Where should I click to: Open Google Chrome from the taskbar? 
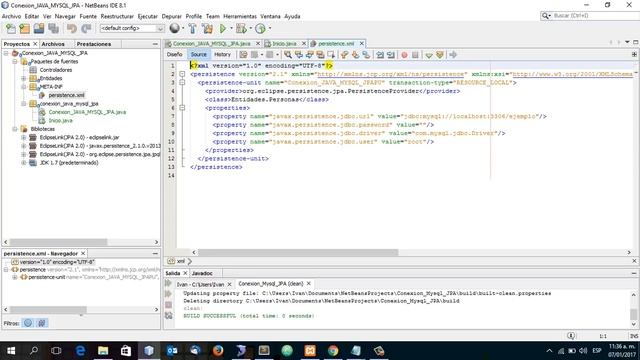coord(333,351)
